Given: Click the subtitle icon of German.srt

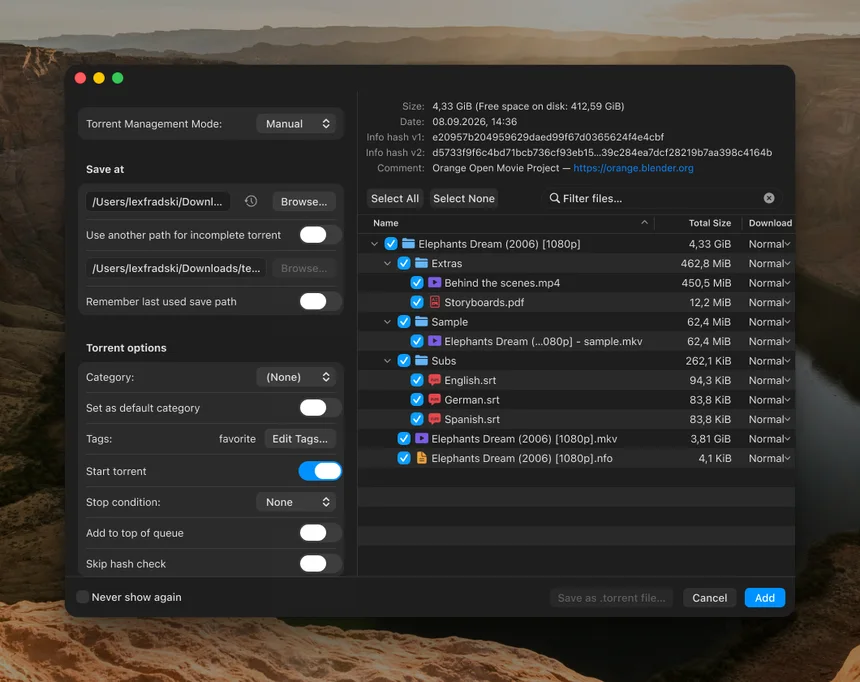Looking at the screenshot, I should point(434,399).
